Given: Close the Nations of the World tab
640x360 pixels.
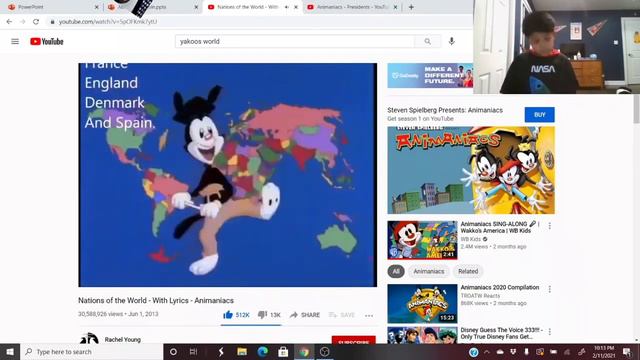Looking at the screenshot, I should (x=296, y=7).
